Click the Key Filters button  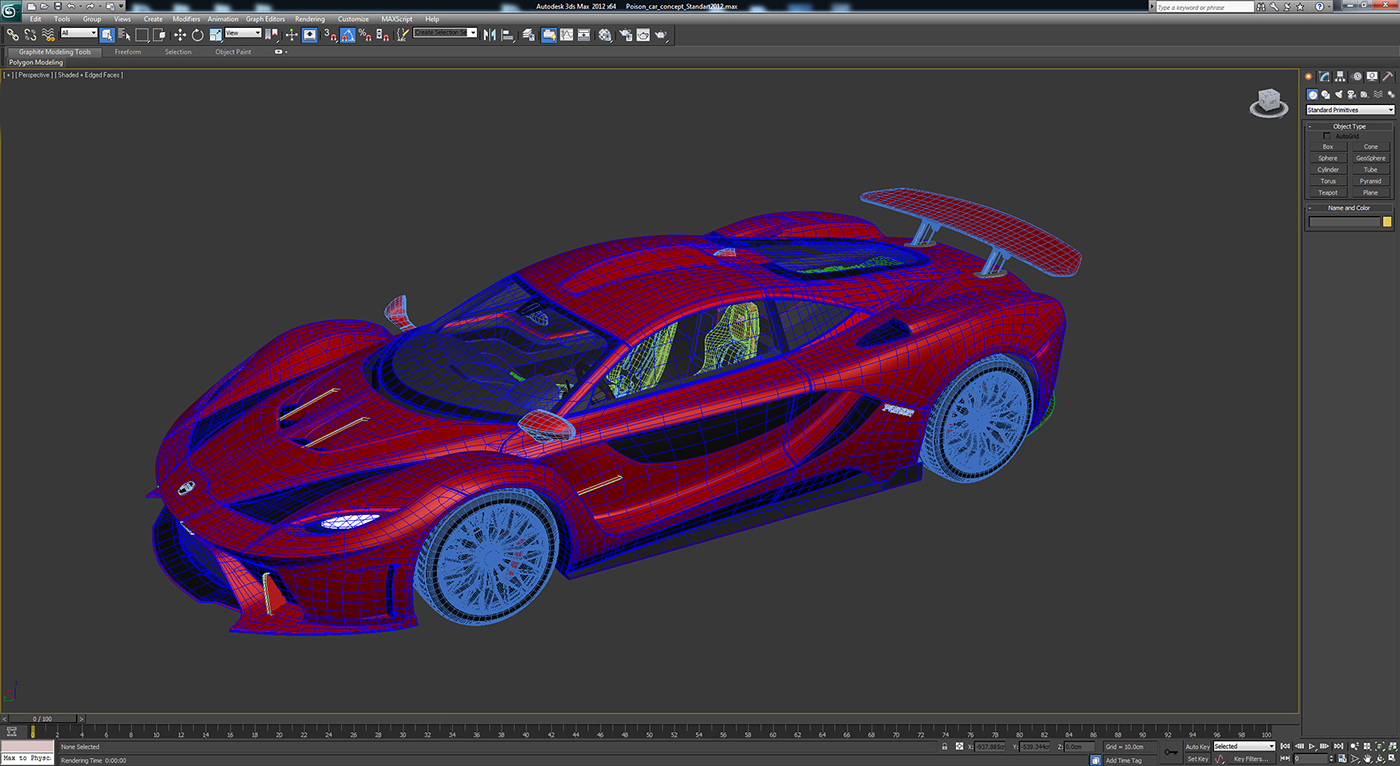point(1251,759)
